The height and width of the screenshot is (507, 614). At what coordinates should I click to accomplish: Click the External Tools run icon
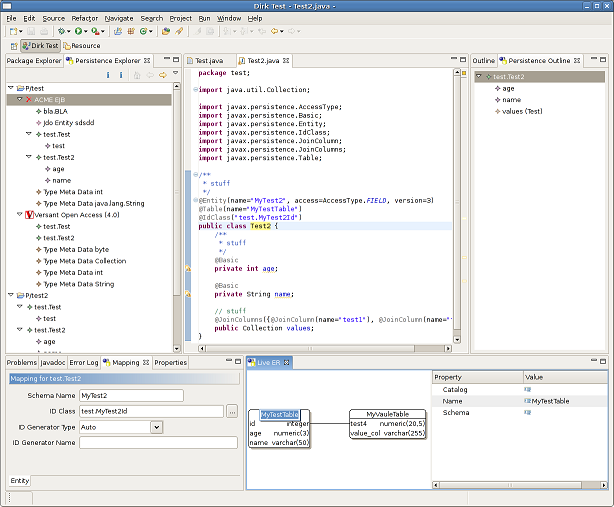point(95,31)
